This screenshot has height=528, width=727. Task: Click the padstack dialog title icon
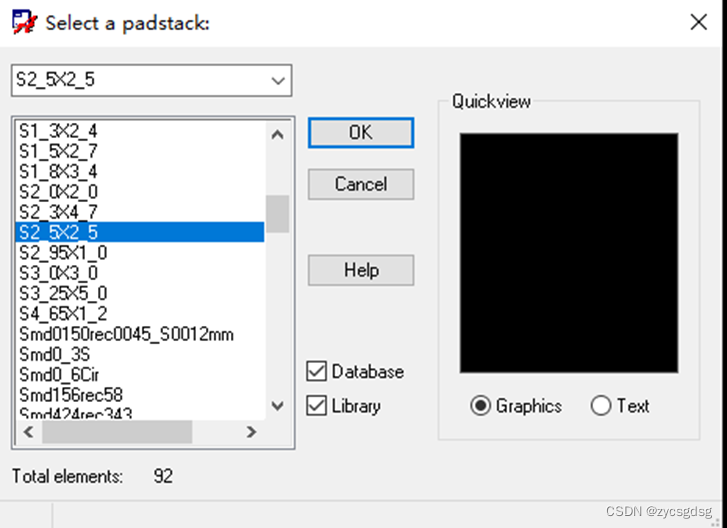pos(24,21)
